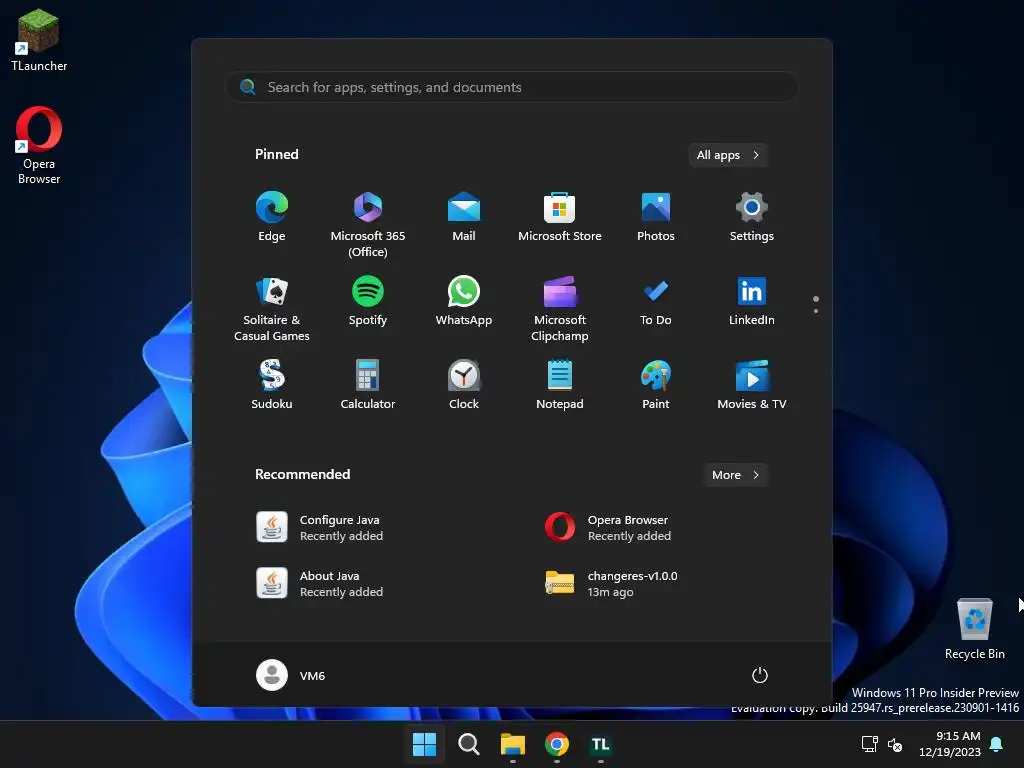Open Microsoft Store from pinned apps
This screenshot has height=768, width=1024.
pos(560,217)
